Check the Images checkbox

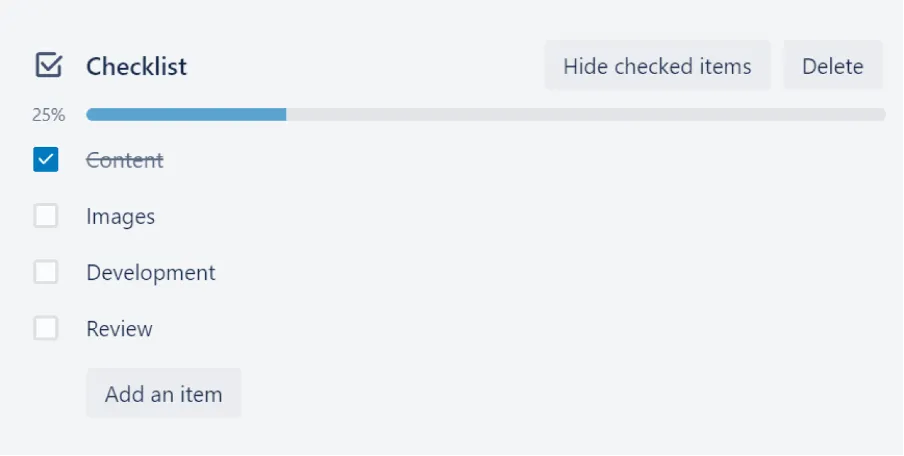pyautogui.click(x=46, y=216)
